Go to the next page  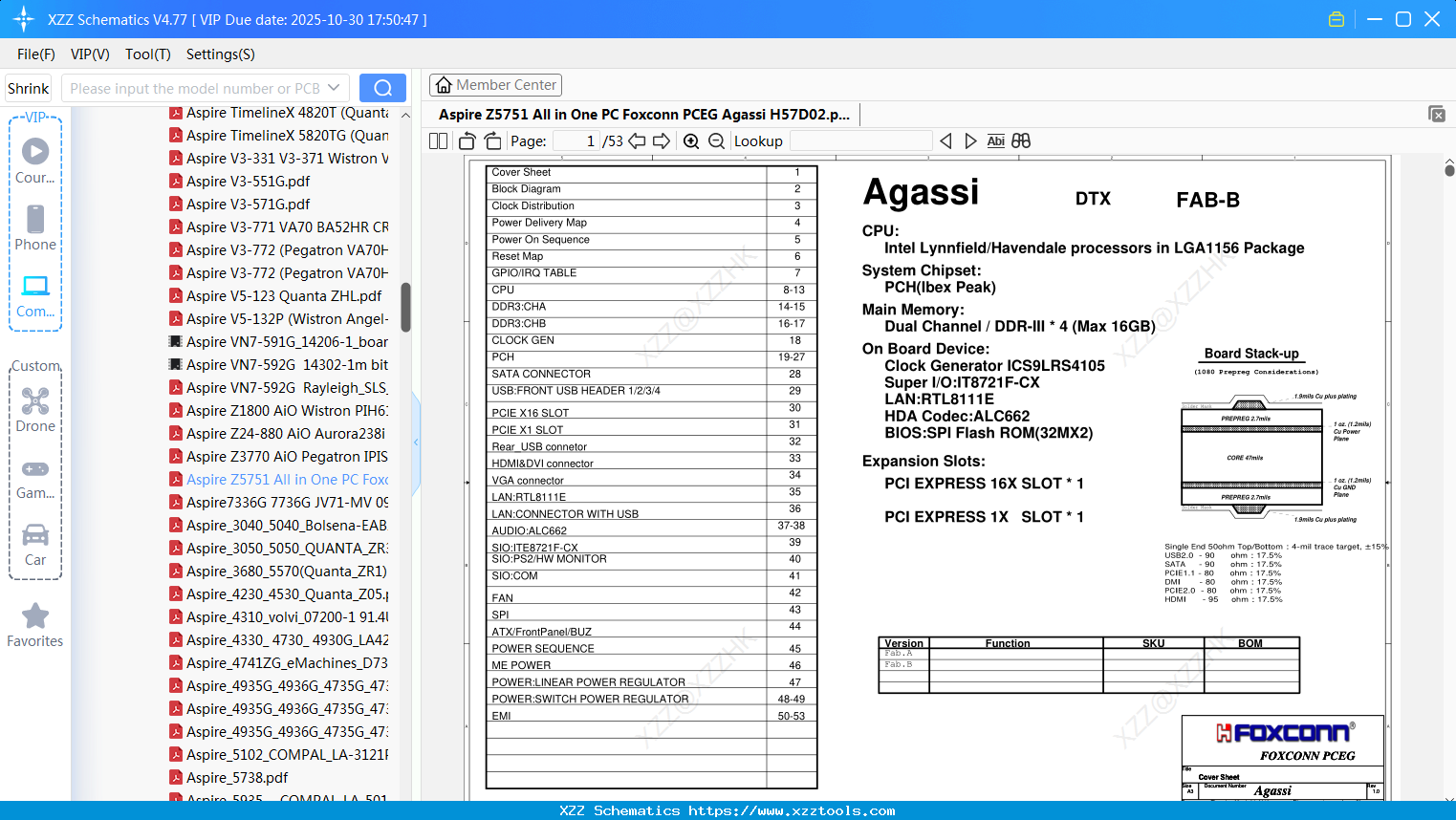pos(662,141)
